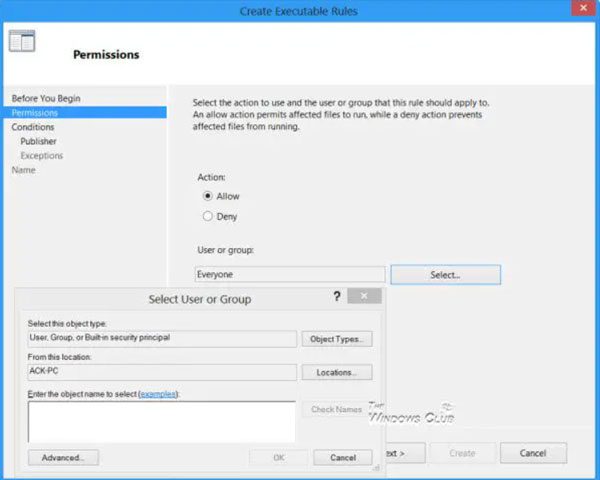The image size is (600, 480).
Task: Click the Locations... button
Action: [337, 372]
